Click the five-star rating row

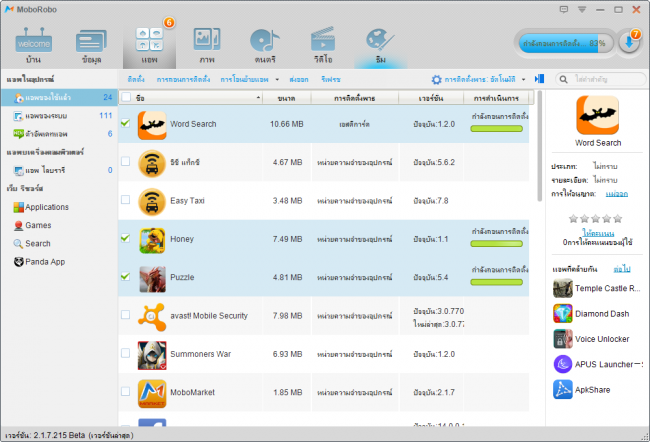coord(595,219)
